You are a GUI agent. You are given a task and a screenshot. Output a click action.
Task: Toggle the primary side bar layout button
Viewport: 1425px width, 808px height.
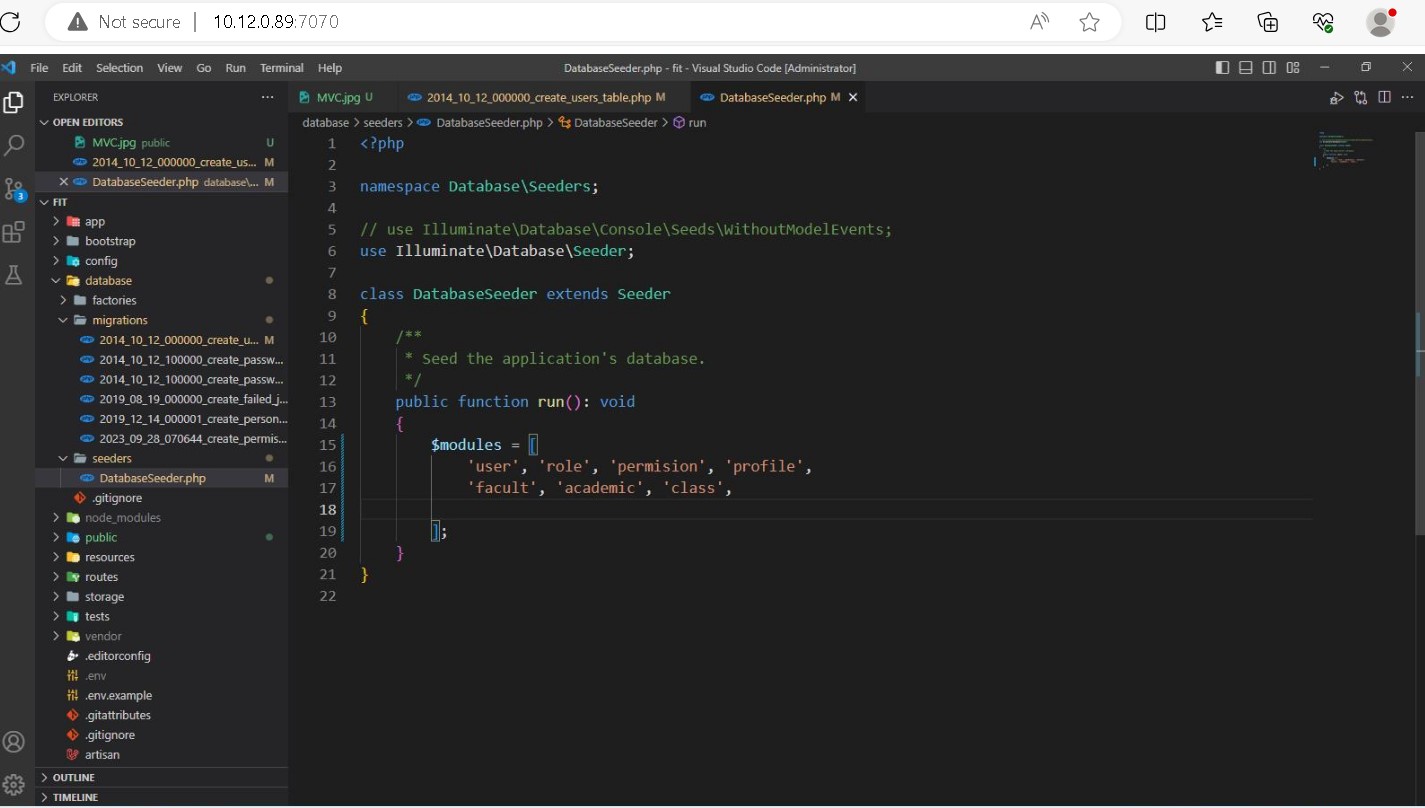[x=1222, y=68]
